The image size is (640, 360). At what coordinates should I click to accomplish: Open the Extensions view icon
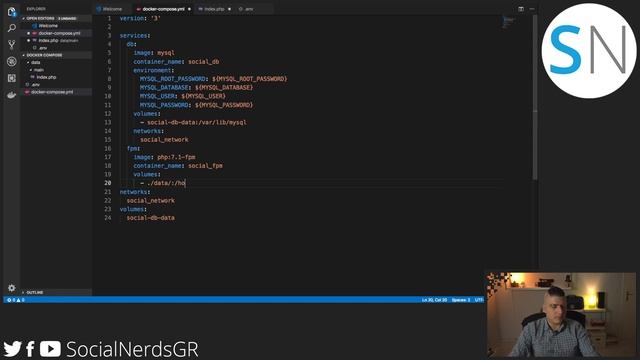pyautogui.click(x=11, y=78)
